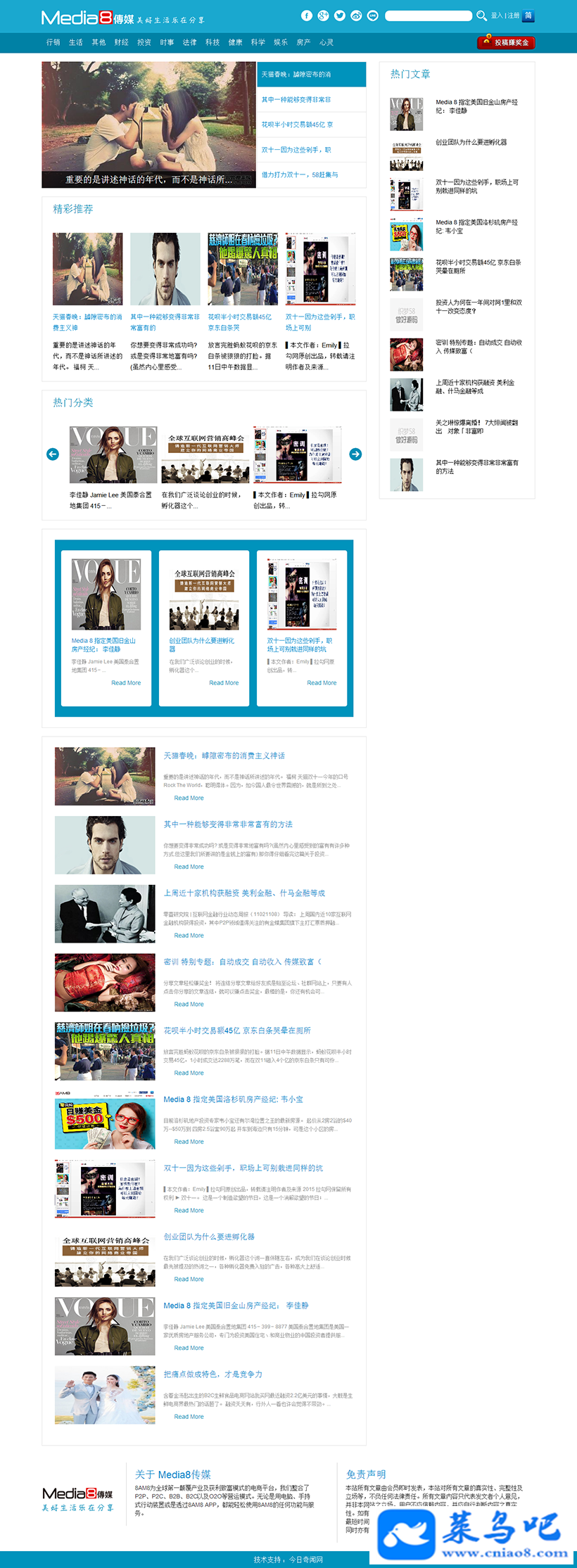Click Read More on card 双十一因为这些剁手

pyautogui.click(x=322, y=683)
